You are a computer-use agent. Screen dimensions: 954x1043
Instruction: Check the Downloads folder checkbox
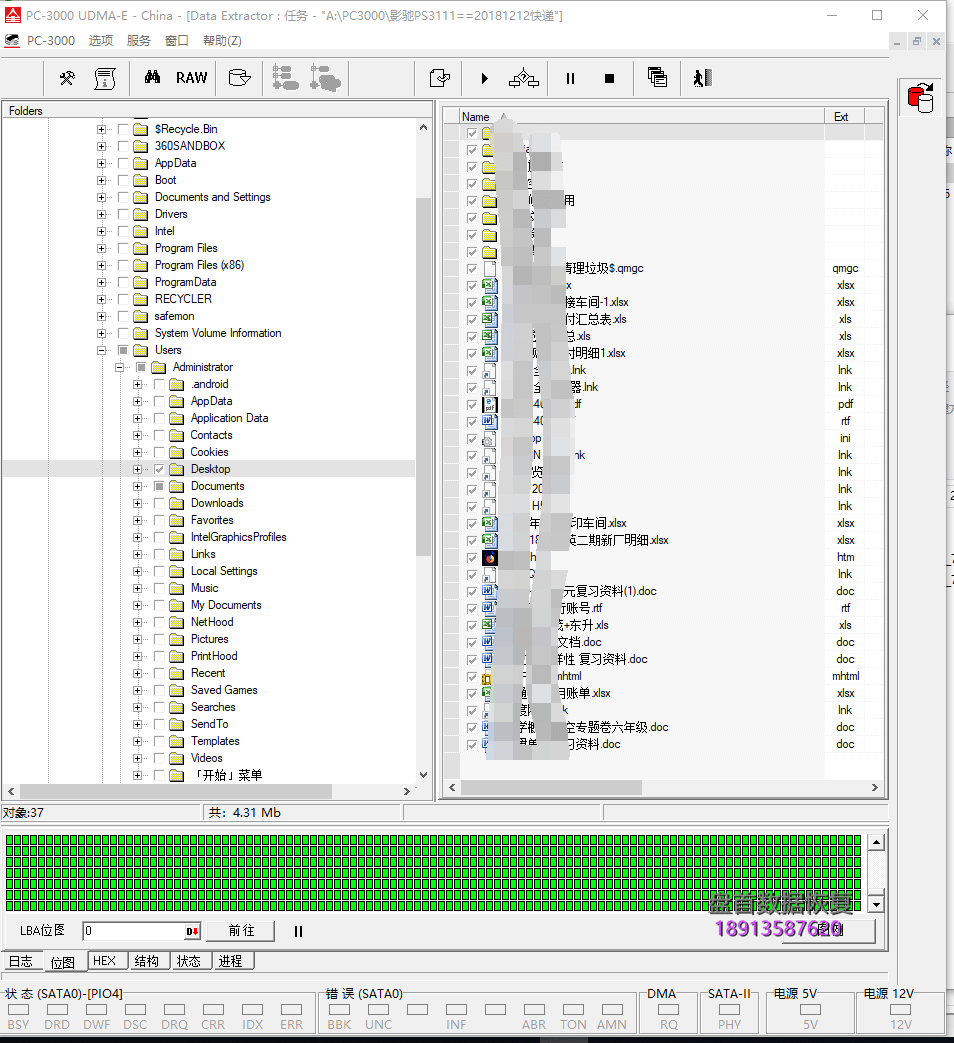pos(159,503)
